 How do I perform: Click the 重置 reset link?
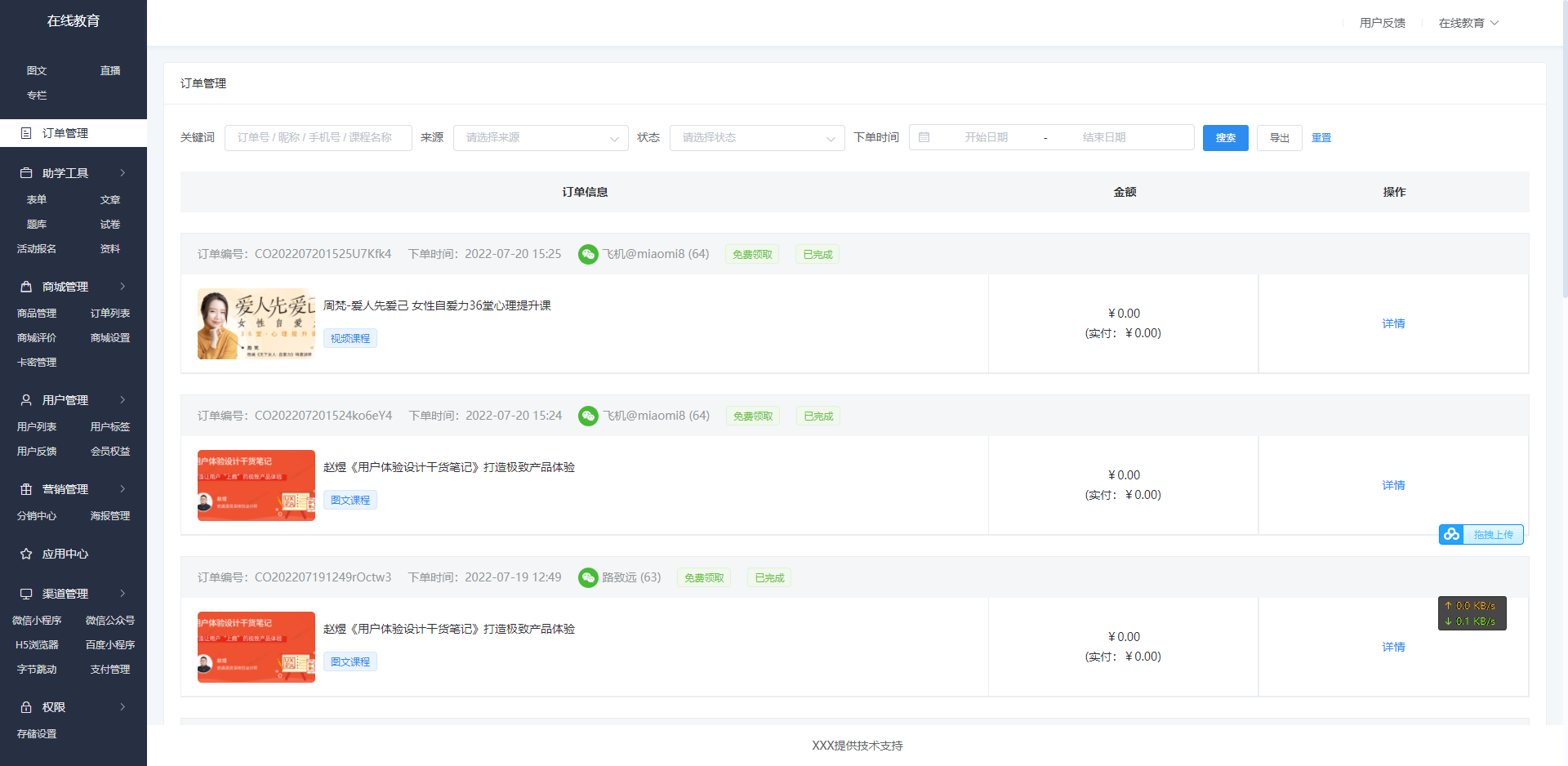point(1321,137)
